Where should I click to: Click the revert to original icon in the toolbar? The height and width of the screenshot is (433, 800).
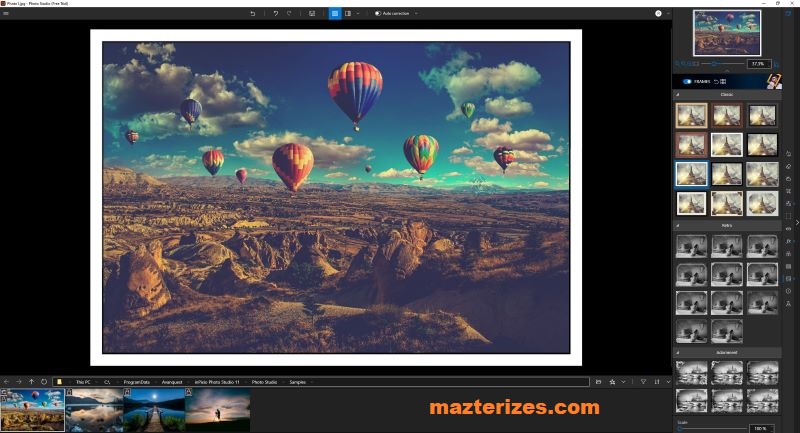tap(253, 14)
